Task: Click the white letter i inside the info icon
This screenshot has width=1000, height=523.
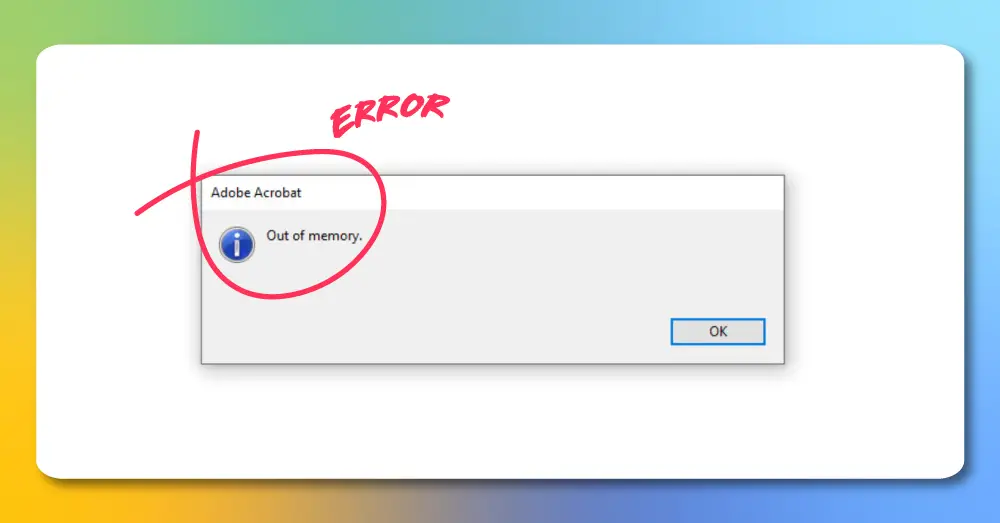Action: click(237, 244)
